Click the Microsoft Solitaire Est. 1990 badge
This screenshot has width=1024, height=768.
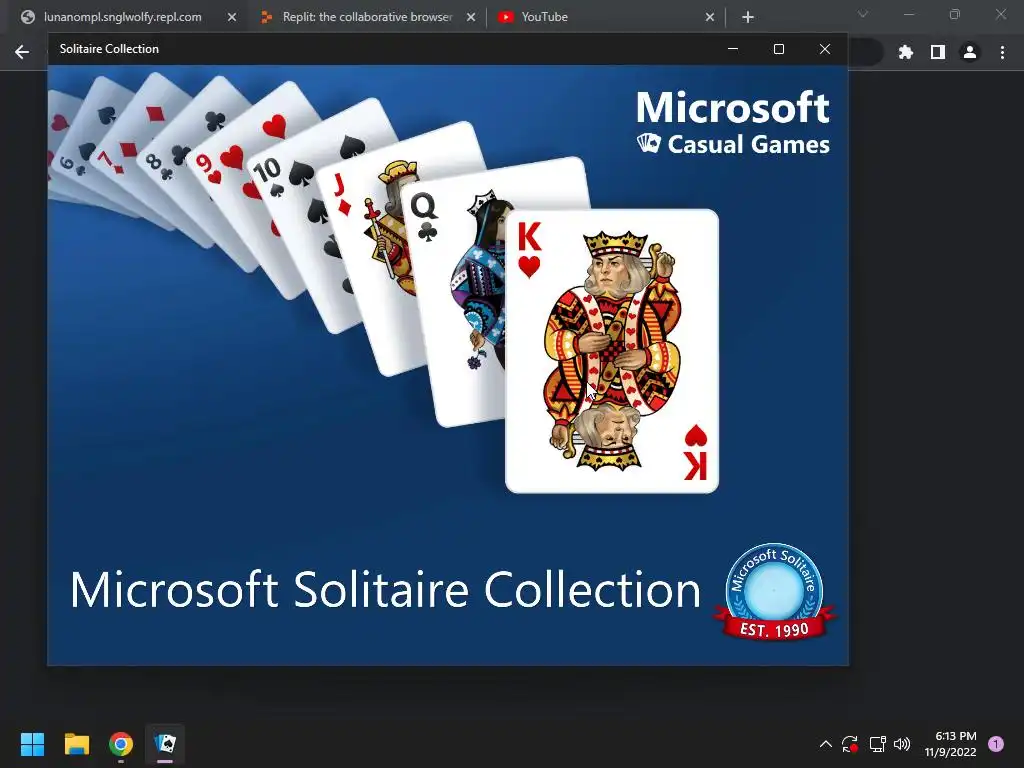775,592
